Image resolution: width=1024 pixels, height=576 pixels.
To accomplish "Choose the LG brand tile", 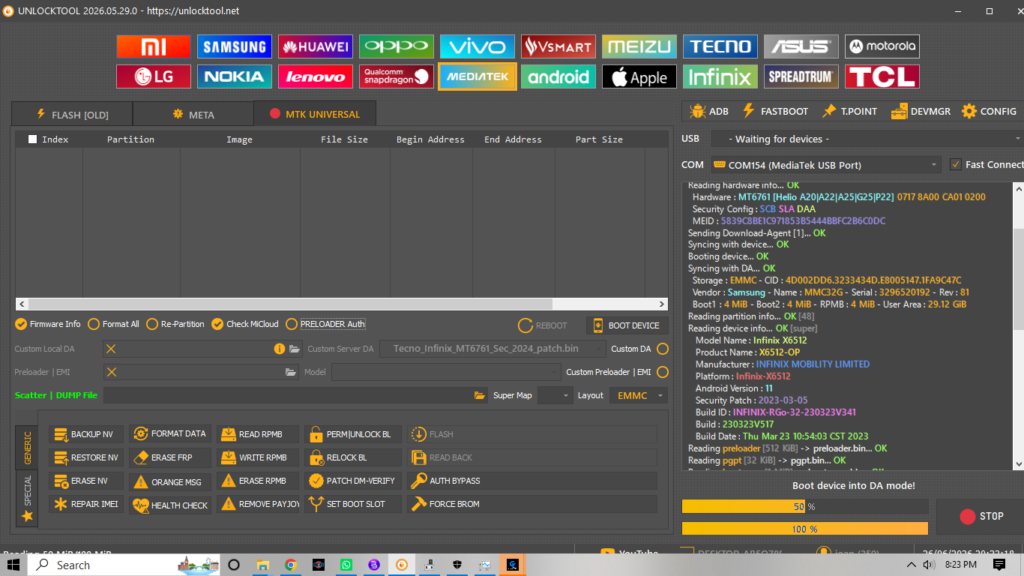I will (153, 76).
